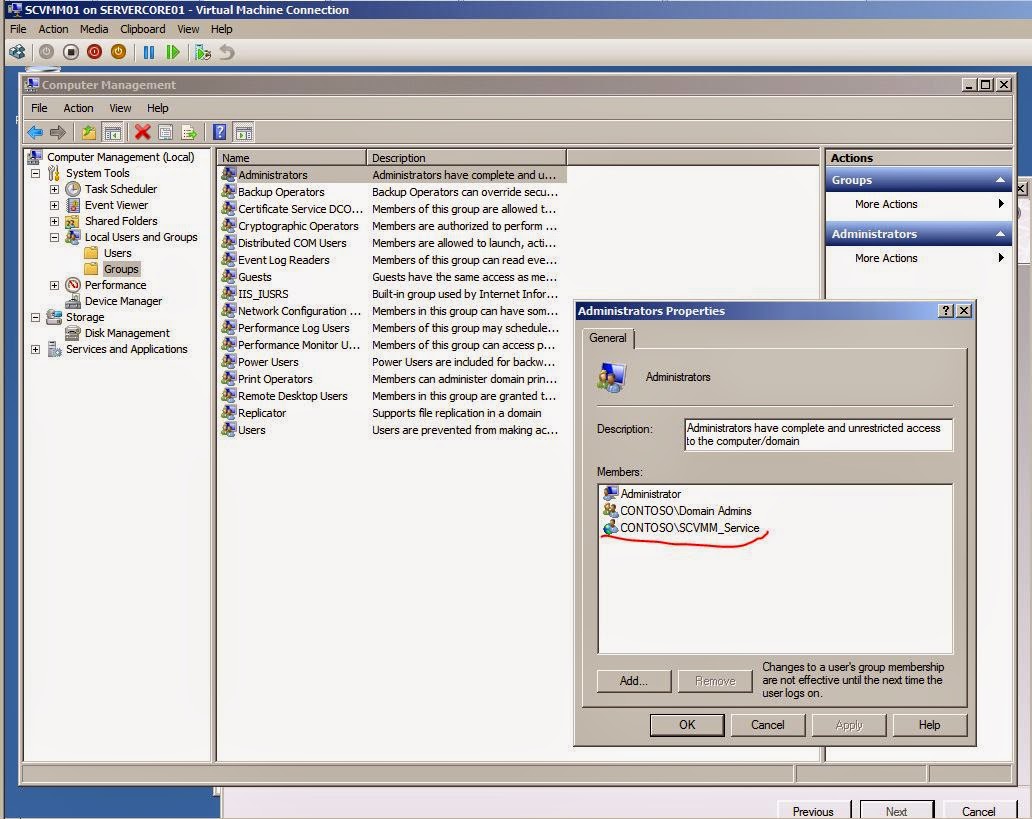Click the blue Back arrow in Computer Management
Screen dimensions: 1032x819
[x=35, y=132]
